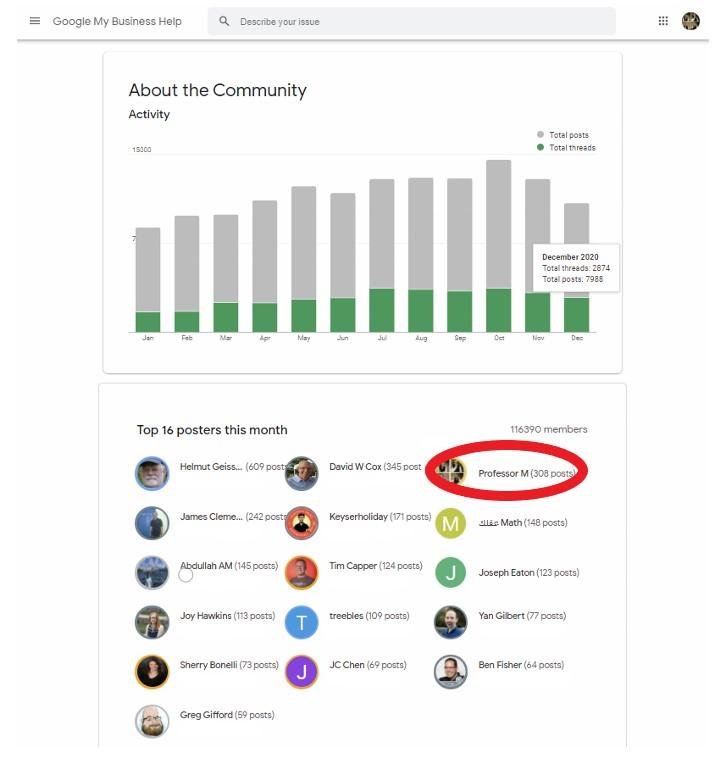717x759 pixels.
Task: Click the blue T avatar for treebles
Action: coord(301,622)
